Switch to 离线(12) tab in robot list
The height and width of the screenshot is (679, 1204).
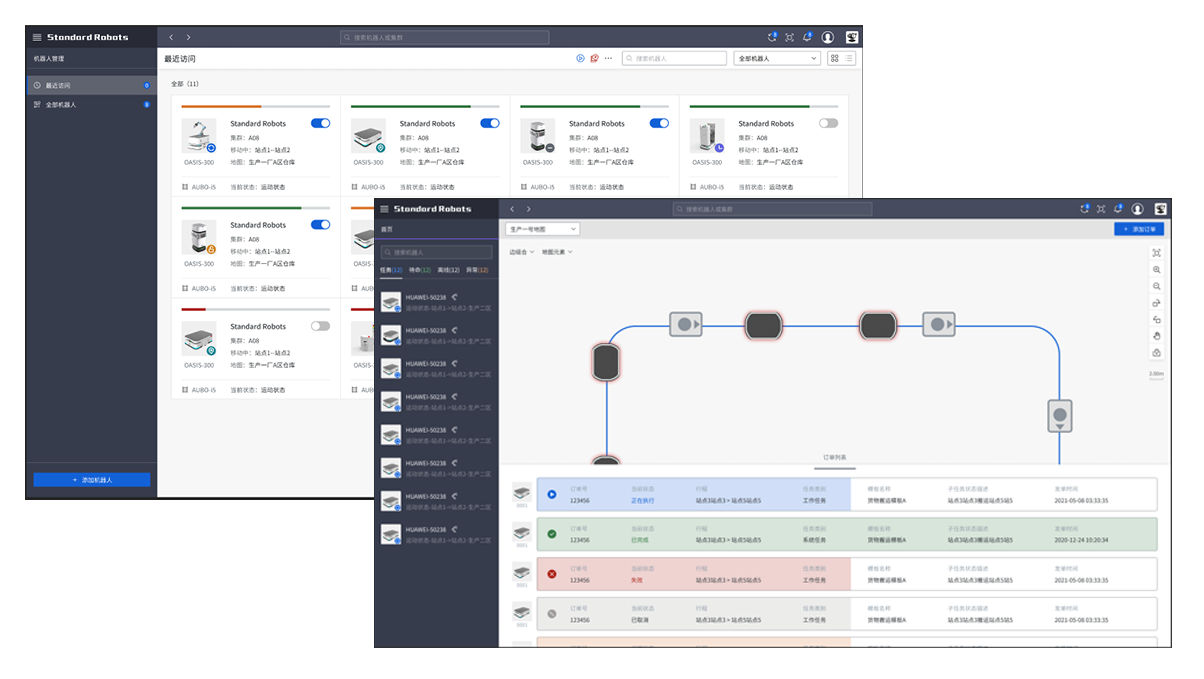[x=449, y=270]
